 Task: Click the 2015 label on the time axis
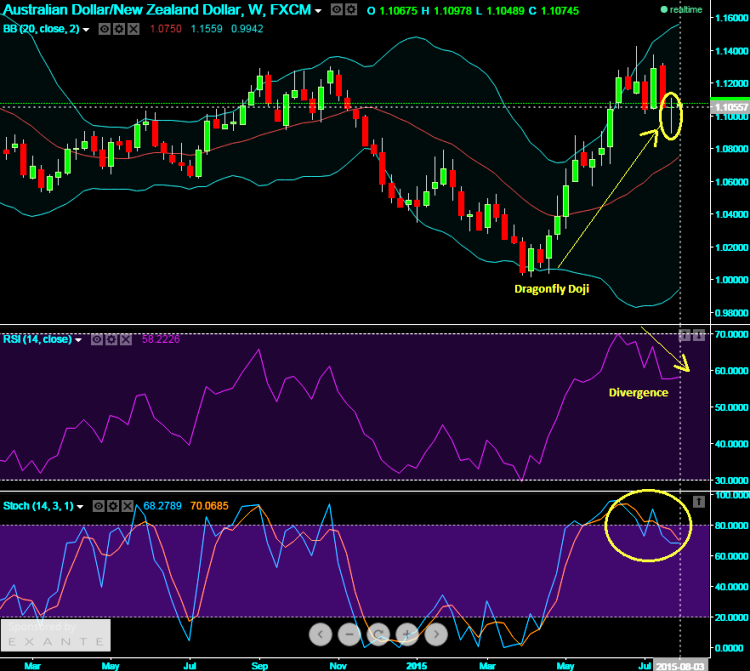pyautogui.click(x=416, y=666)
